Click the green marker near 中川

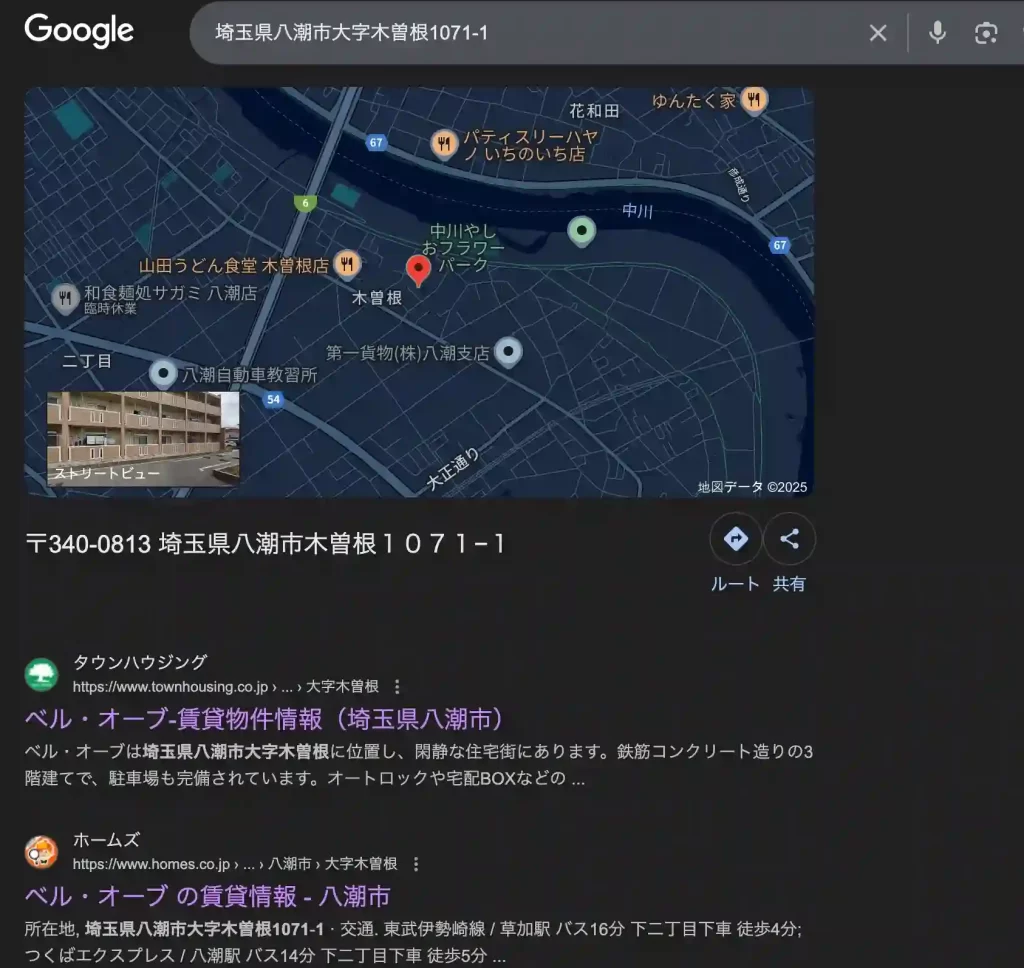[x=581, y=231]
